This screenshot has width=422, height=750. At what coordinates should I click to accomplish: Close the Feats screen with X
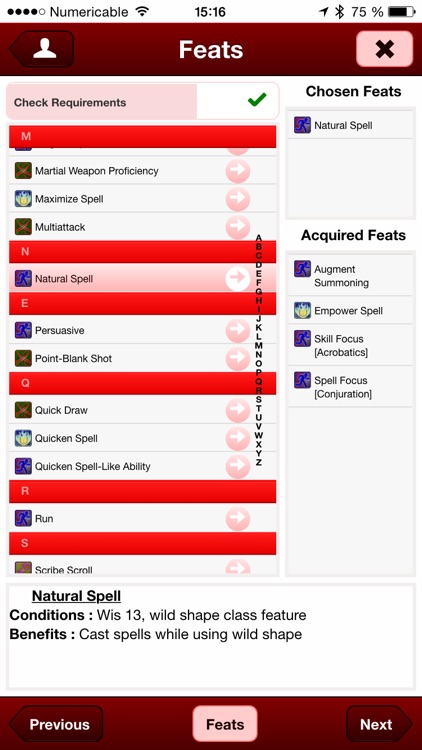coord(384,49)
